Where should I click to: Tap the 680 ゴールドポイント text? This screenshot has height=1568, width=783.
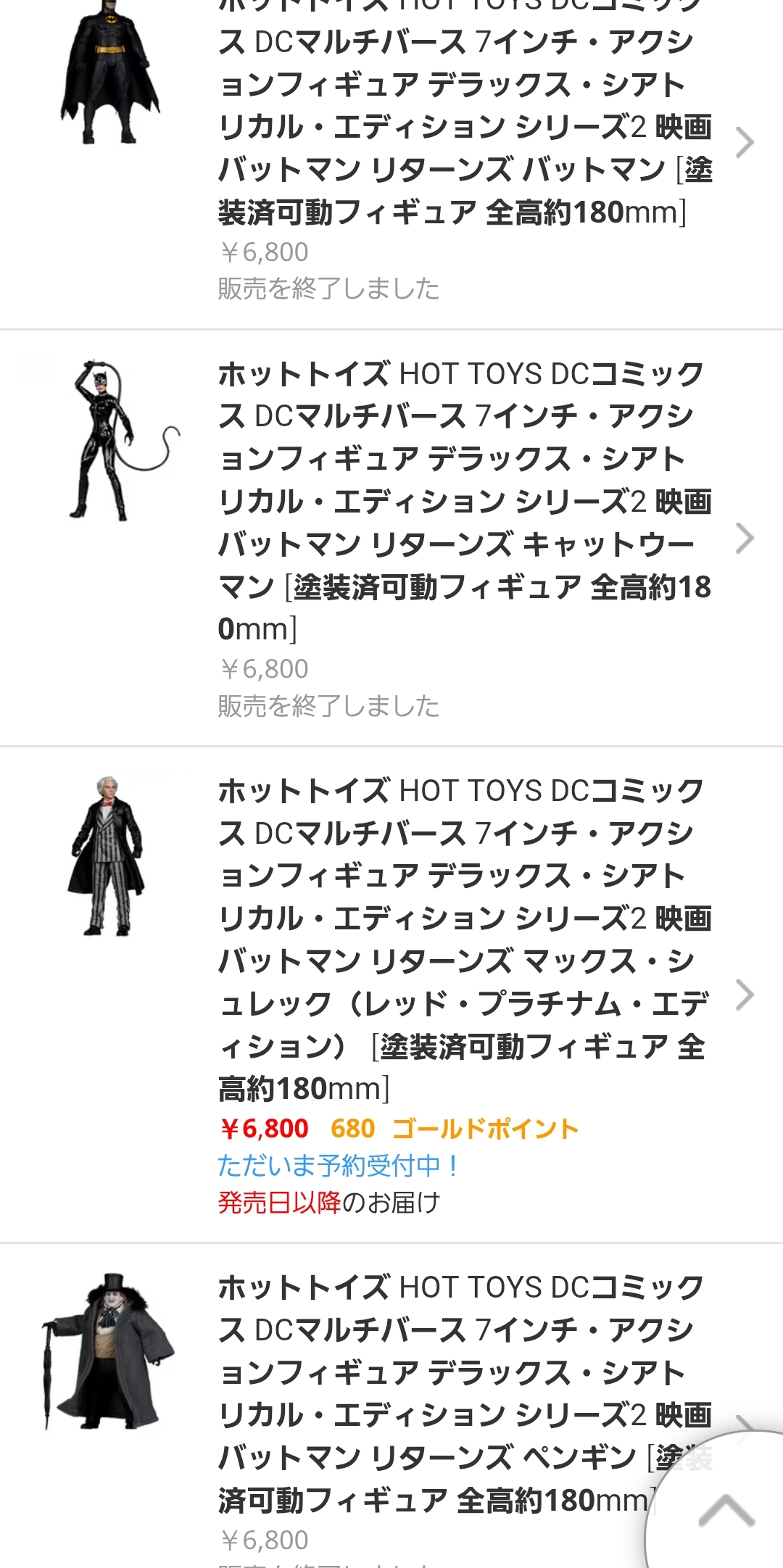coord(455,1129)
